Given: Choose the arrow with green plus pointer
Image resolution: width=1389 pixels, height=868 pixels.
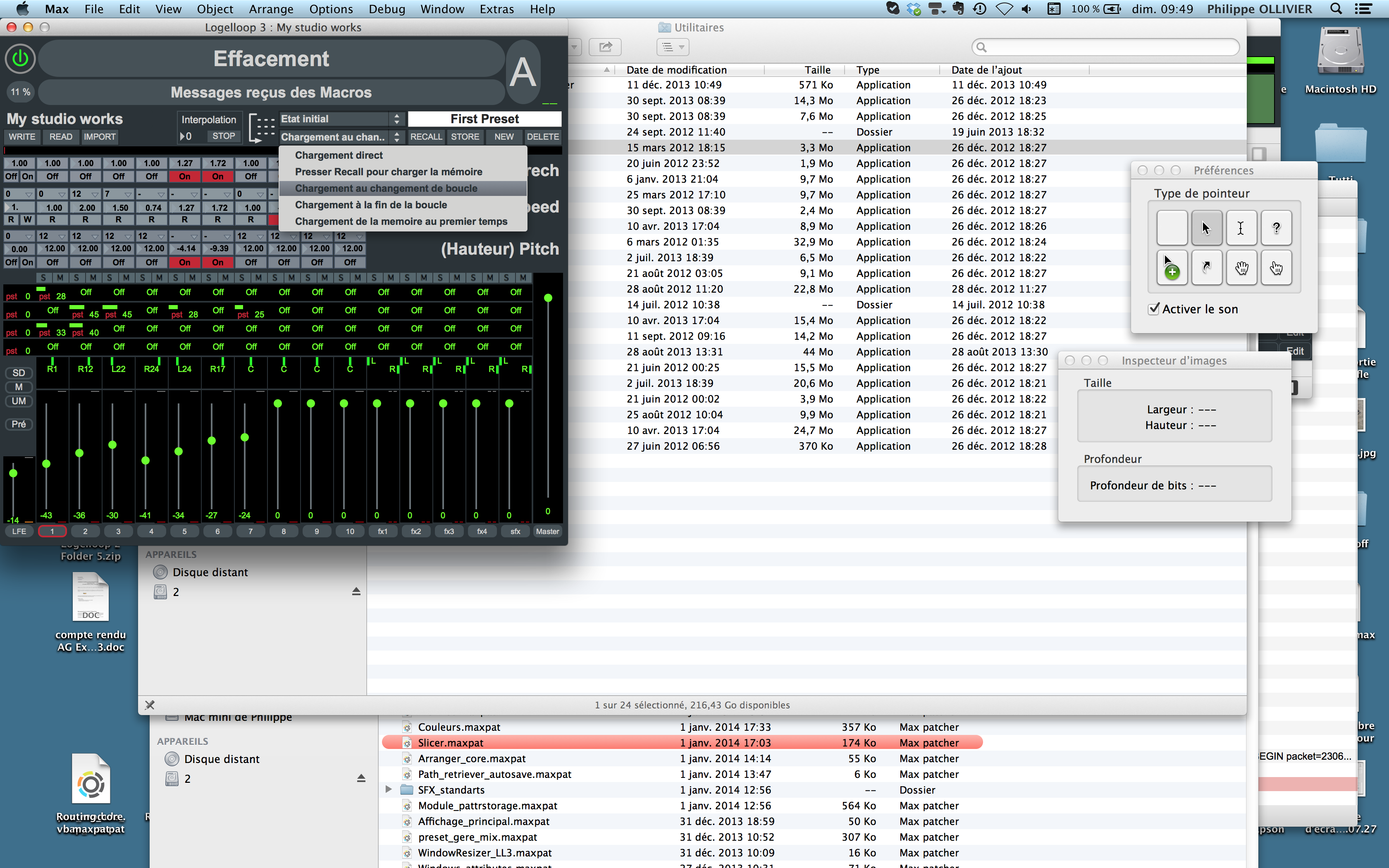Looking at the screenshot, I should [x=1172, y=267].
